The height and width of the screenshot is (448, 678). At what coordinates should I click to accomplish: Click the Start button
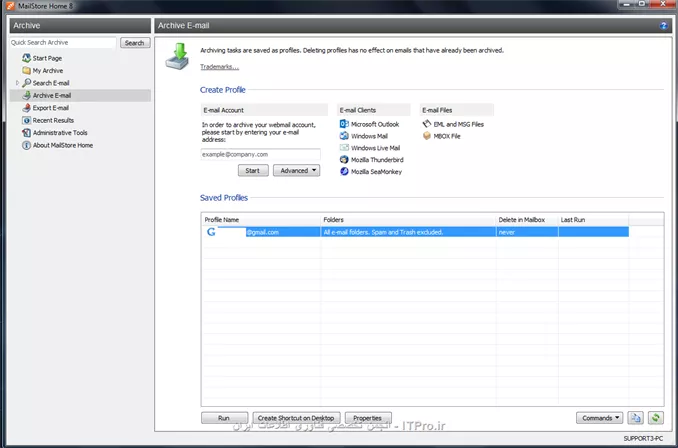pos(253,170)
